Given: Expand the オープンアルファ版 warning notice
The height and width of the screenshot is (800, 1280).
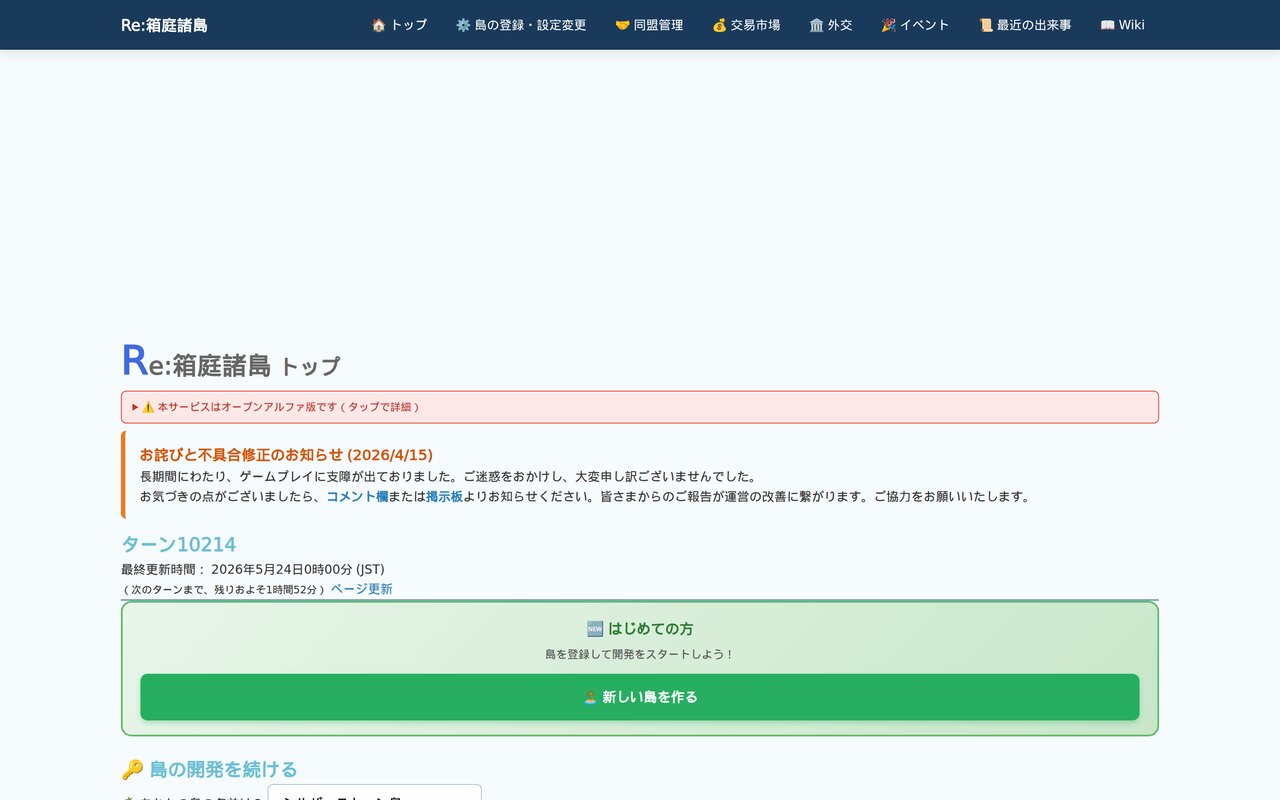Looking at the screenshot, I should tap(640, 407).
